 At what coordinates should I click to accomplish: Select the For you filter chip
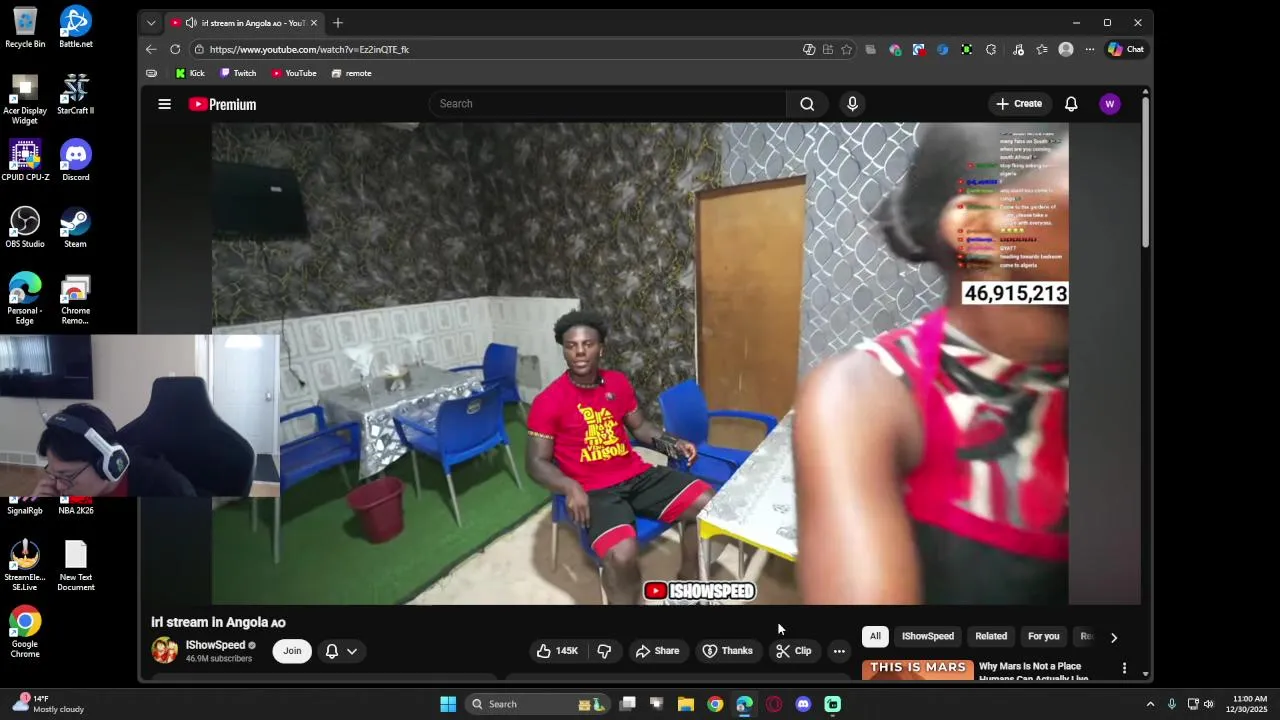[x=1043, y=636]
